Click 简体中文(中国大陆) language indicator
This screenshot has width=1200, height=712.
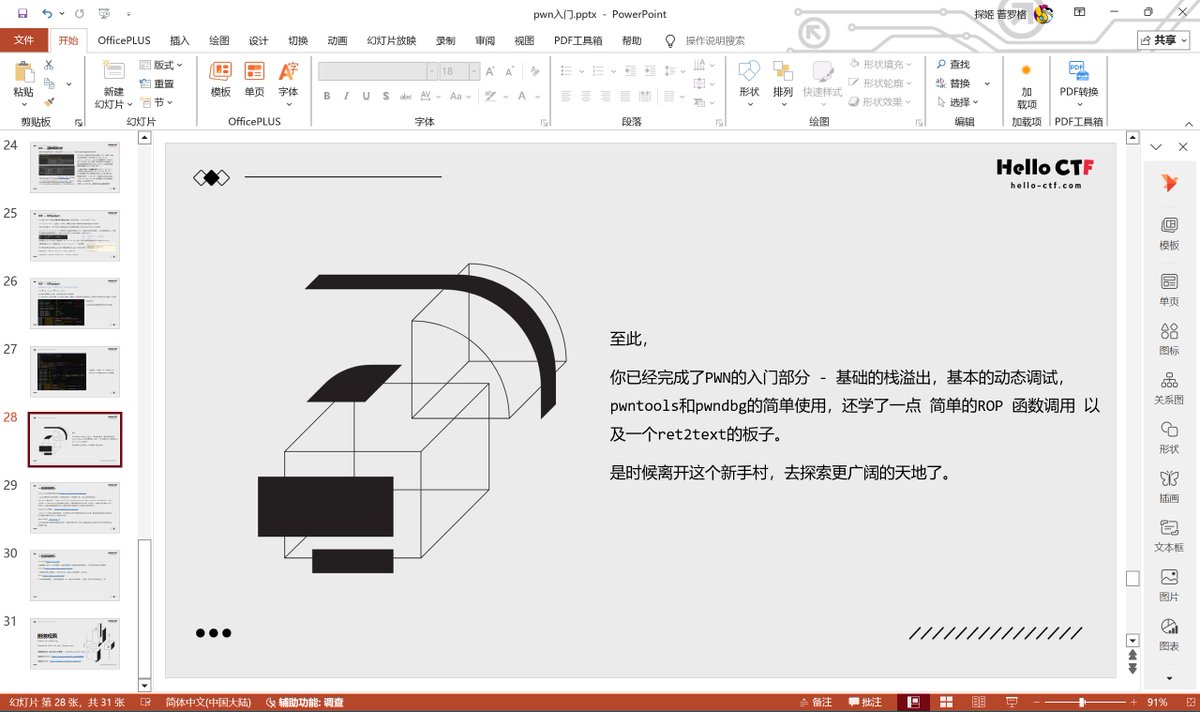pos(208,702)
